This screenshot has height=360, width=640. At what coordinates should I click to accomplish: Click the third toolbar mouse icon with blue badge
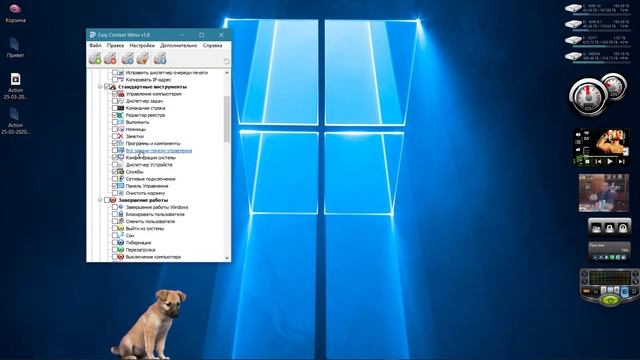coord(127,58)
